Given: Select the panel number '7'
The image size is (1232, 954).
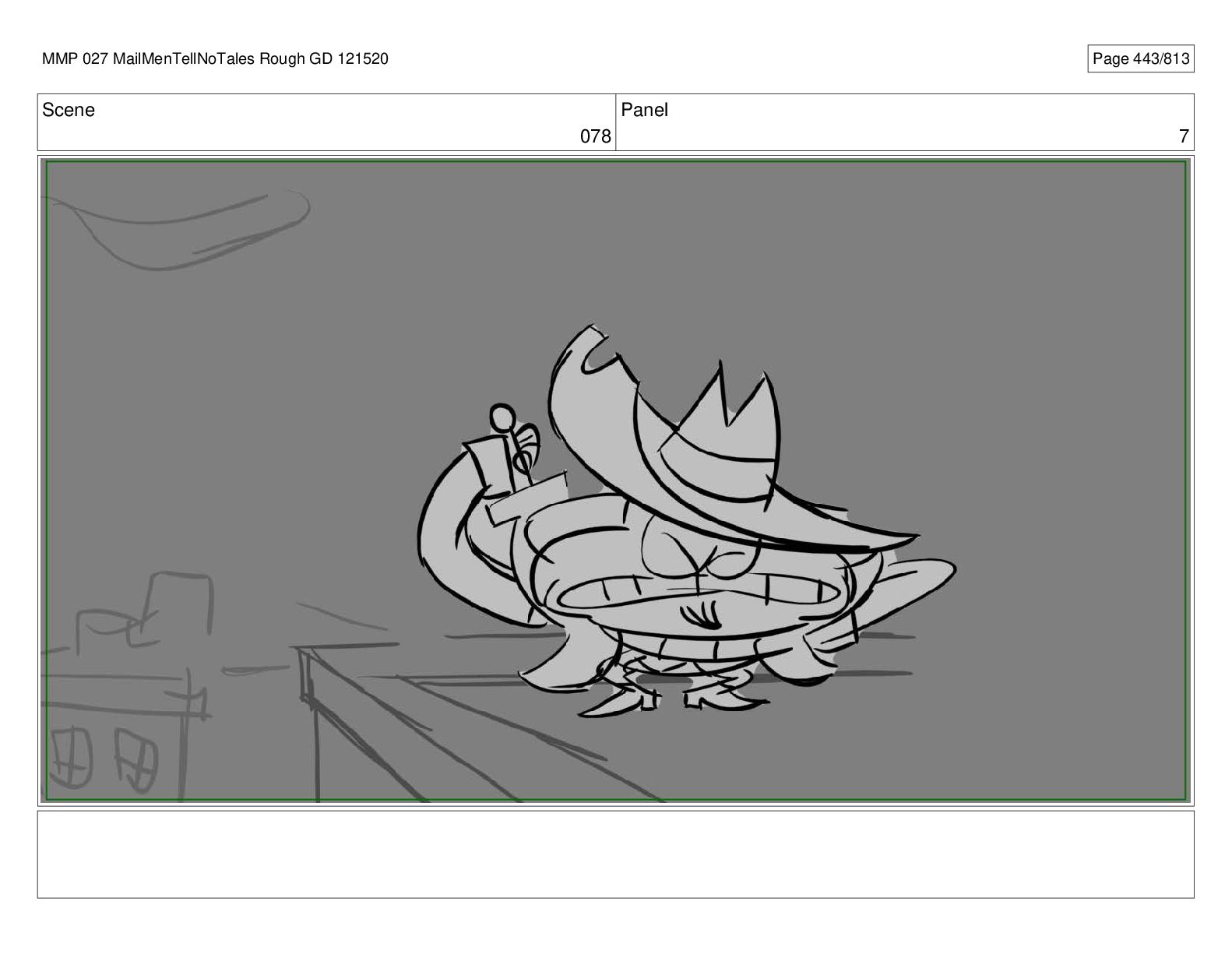Looking at the screenshot, I should (1184, 136).
